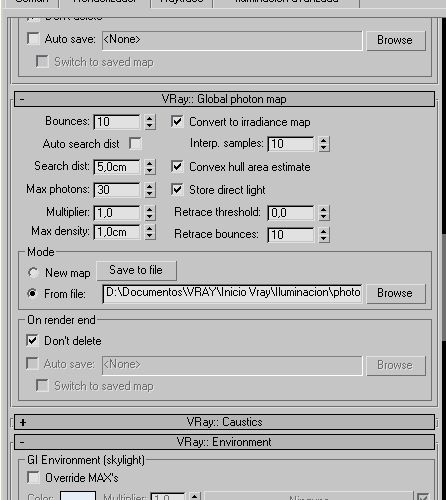The width and height of the screenshot is (446, 500).
Task: Browse for the photon map file
Action: click(396, 293)
